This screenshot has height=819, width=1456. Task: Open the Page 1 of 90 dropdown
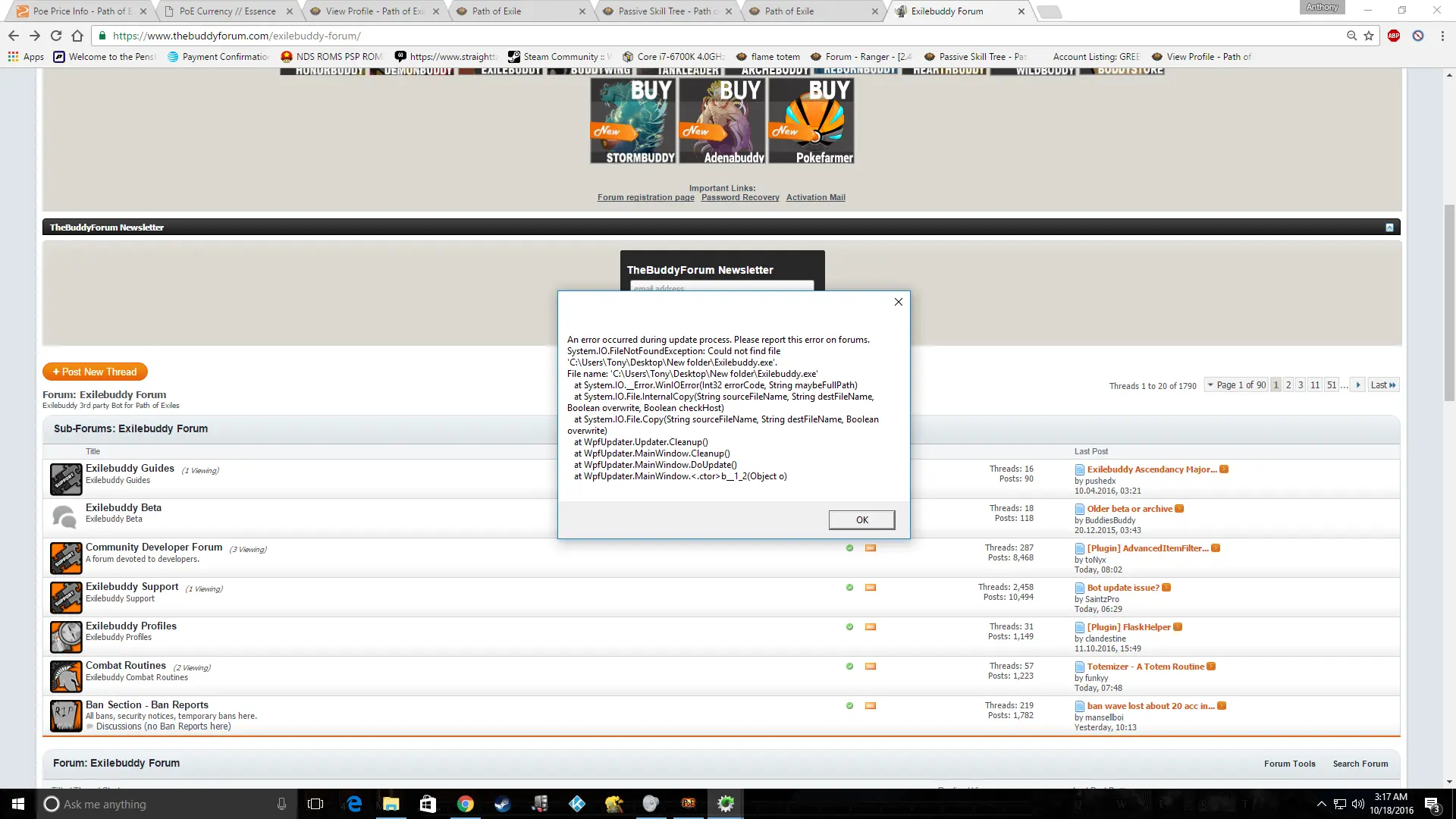tap(1236, 385)
